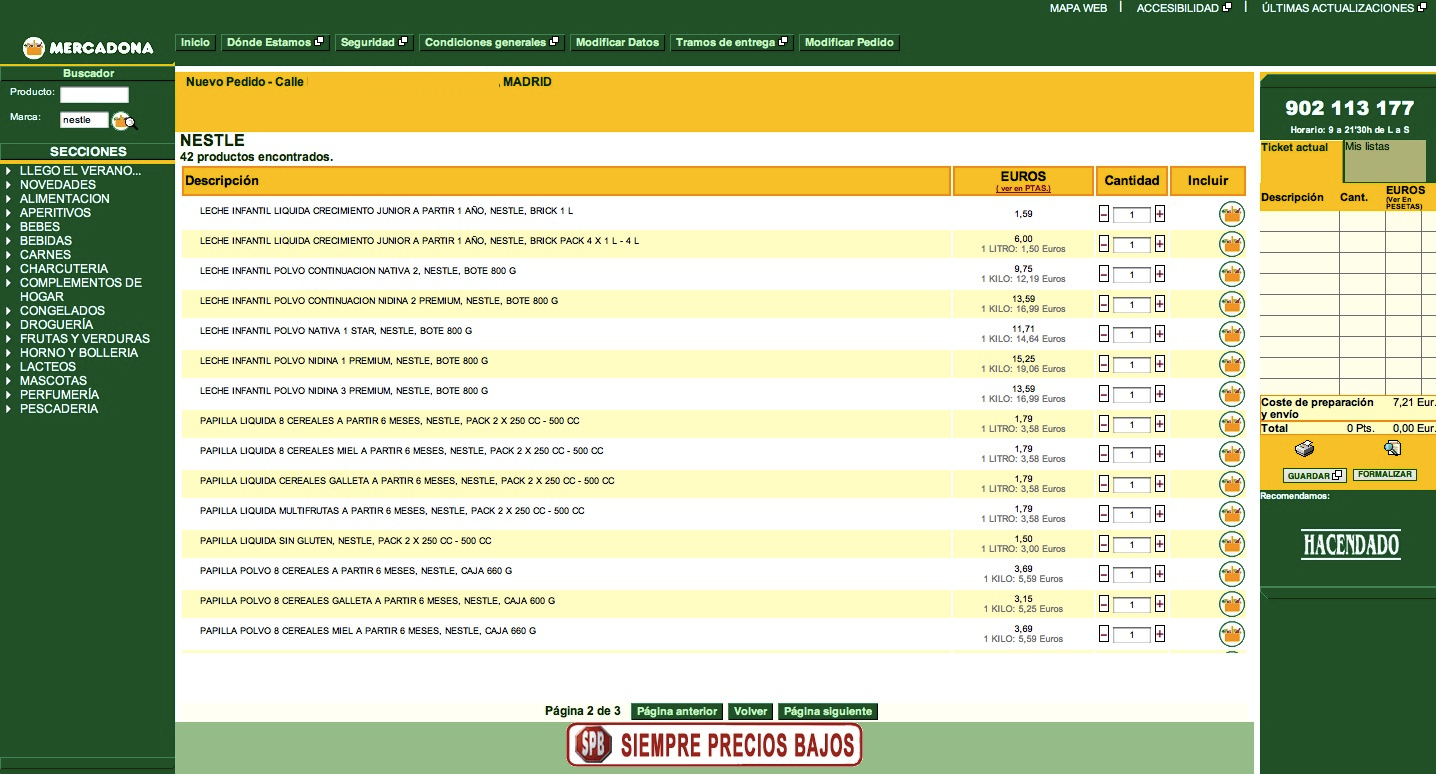Open Tramos de entrega page
This screenshot has width=1436, height=774.
[x=731, y=43]
